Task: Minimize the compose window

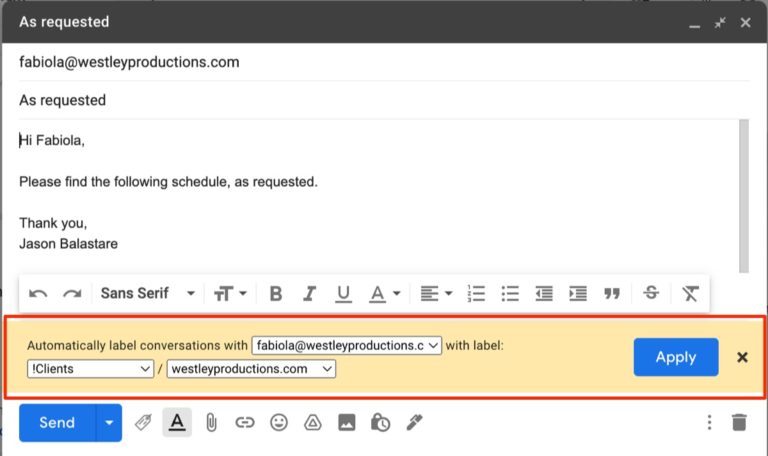Action: click(695, 24)
